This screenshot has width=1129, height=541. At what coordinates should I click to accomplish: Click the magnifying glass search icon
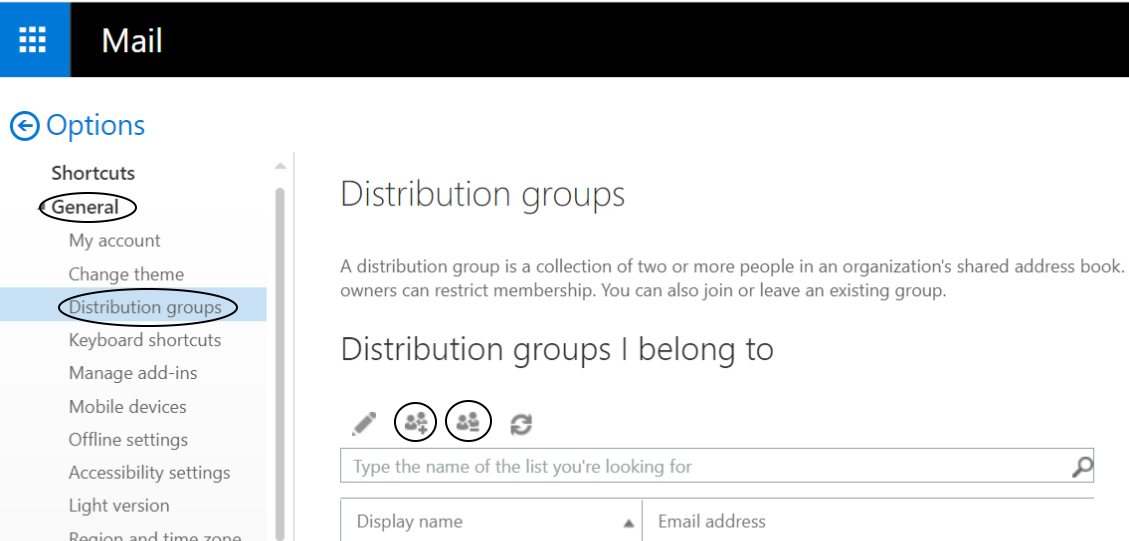pos(1081,466)
